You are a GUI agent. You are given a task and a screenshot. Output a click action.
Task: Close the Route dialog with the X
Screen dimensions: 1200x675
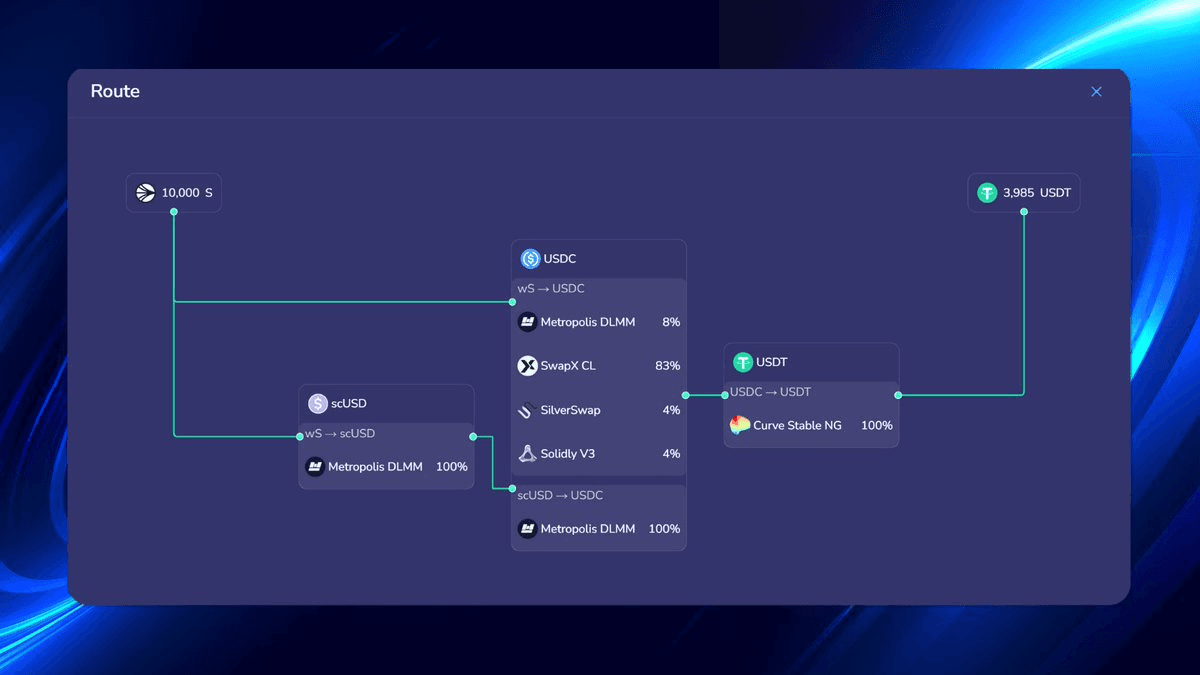coord(1096,91)
